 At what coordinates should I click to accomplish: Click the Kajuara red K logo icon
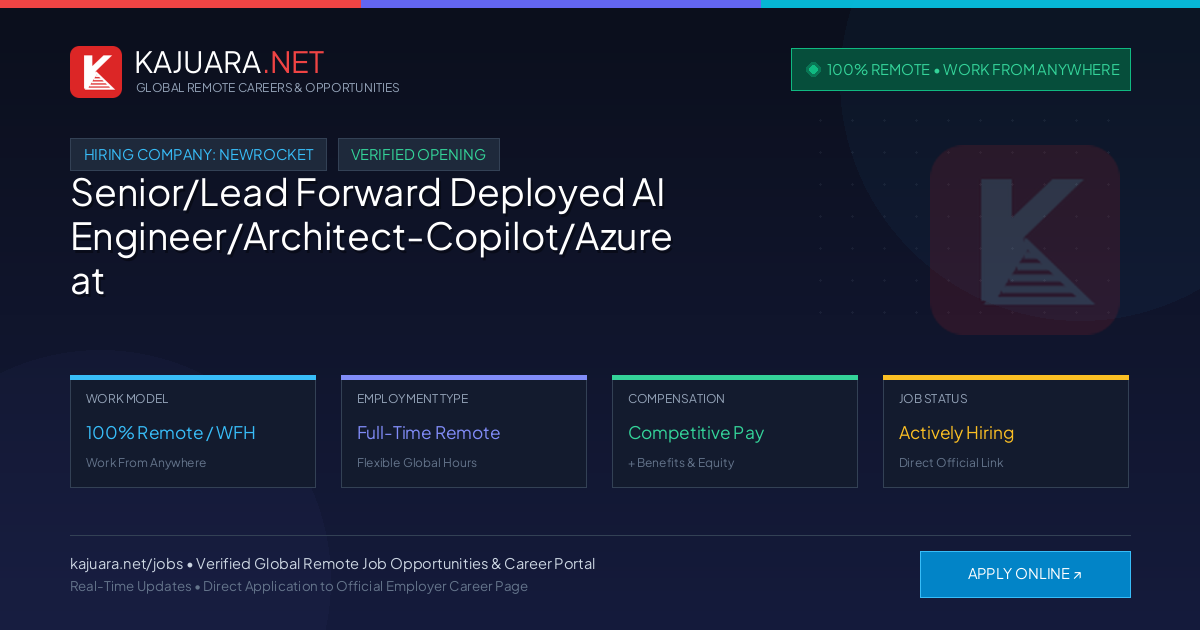click(96, 72)
